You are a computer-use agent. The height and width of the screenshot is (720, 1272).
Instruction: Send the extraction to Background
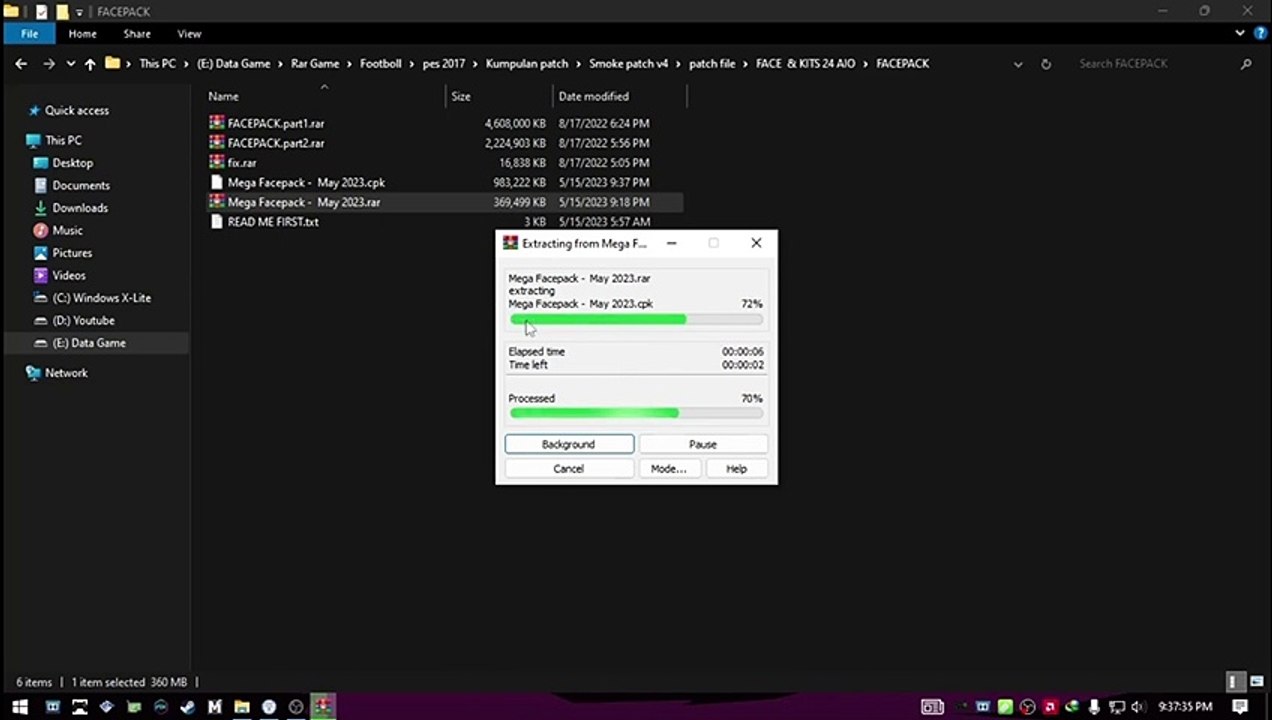pyautogui.click(x=569, y=444)
